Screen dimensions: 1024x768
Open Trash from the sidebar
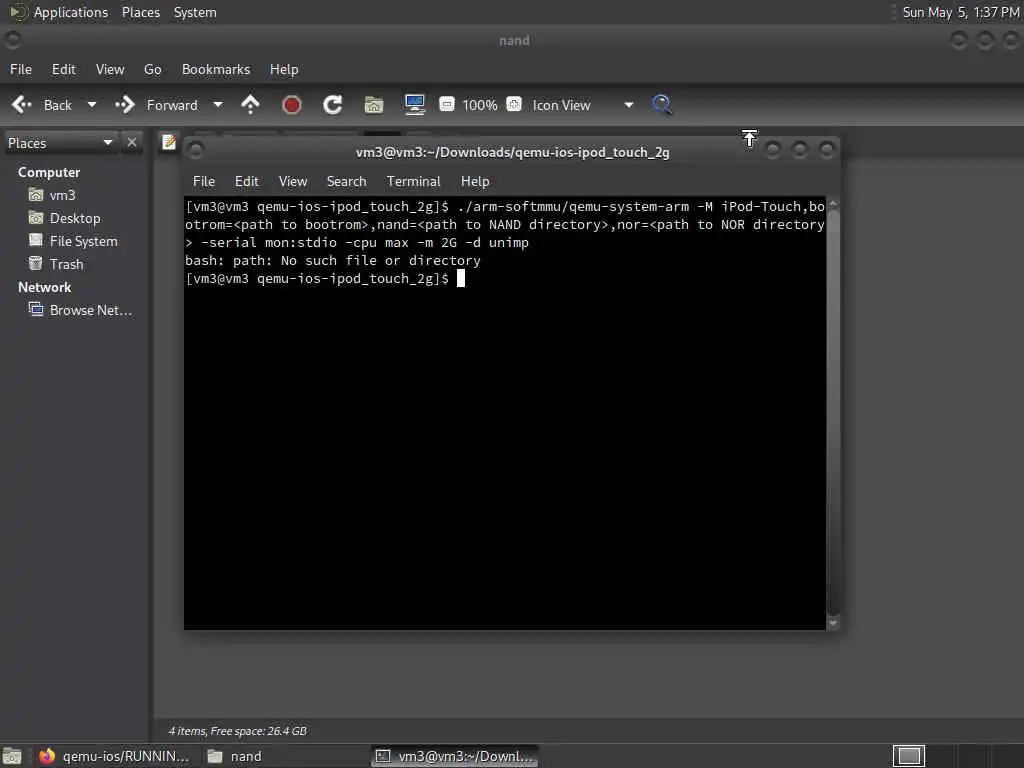click(x=56, y=264)
